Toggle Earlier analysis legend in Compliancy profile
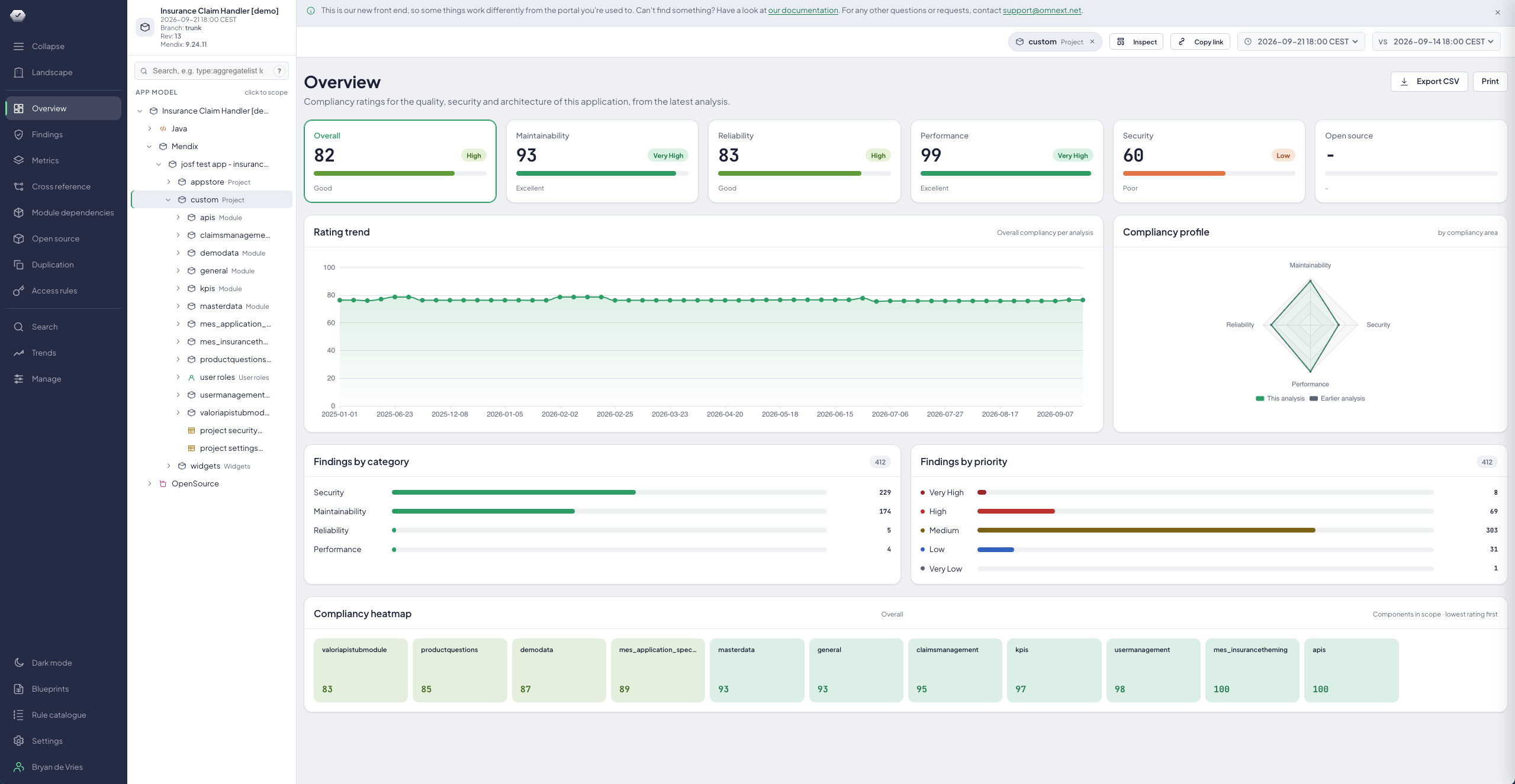 [x=1337, y=398]
